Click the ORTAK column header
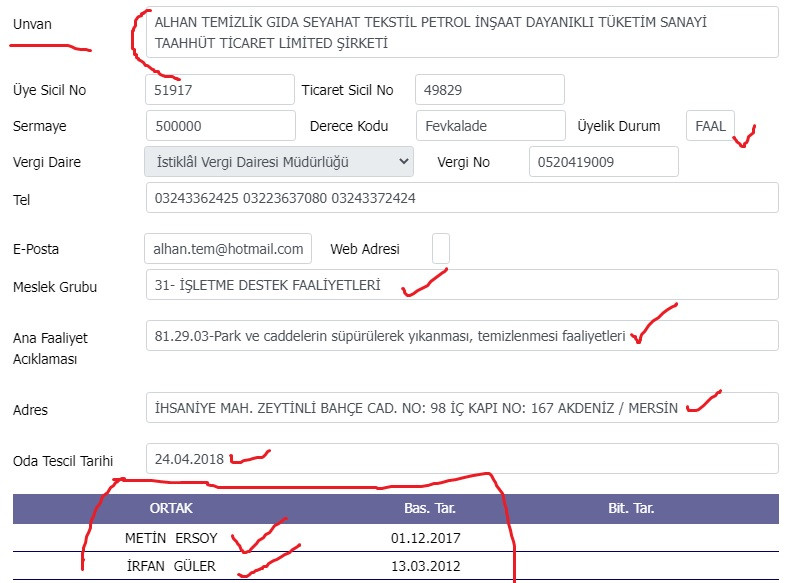788x583 pixels. click(171, 508)
